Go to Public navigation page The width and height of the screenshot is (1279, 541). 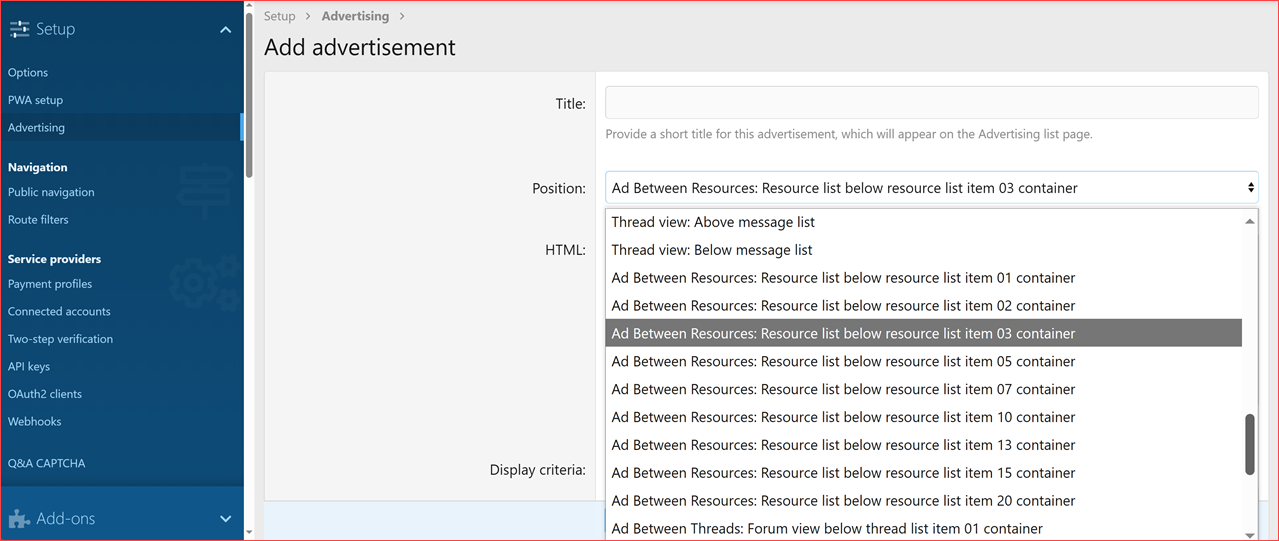(x=51, y=192)
